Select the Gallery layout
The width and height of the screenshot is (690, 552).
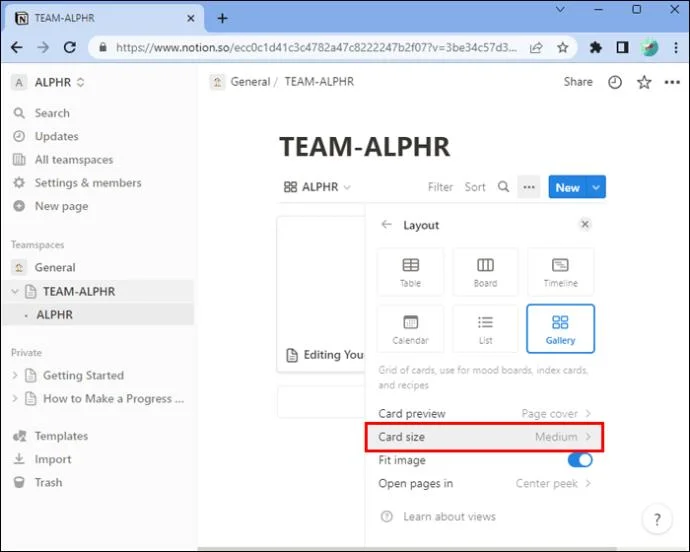click(560, 329)
